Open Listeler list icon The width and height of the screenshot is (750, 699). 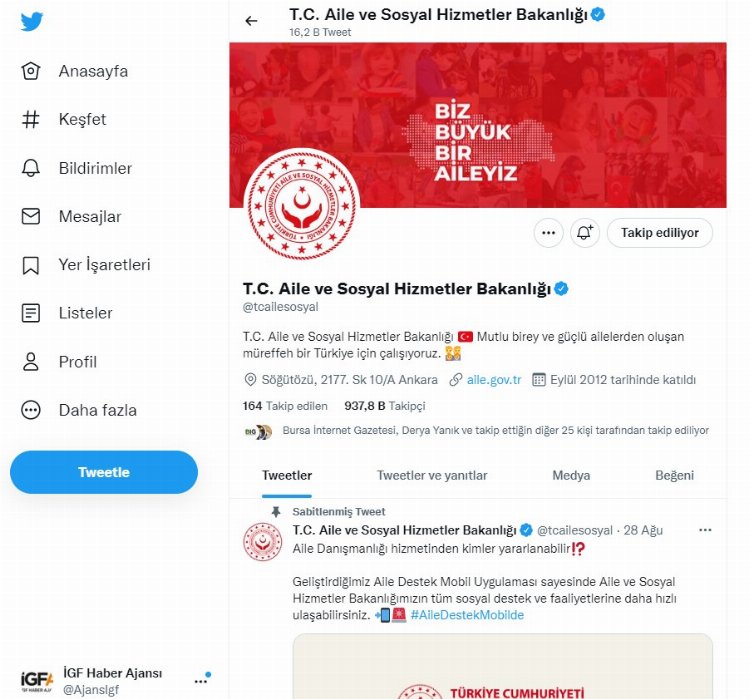(32, 313)
